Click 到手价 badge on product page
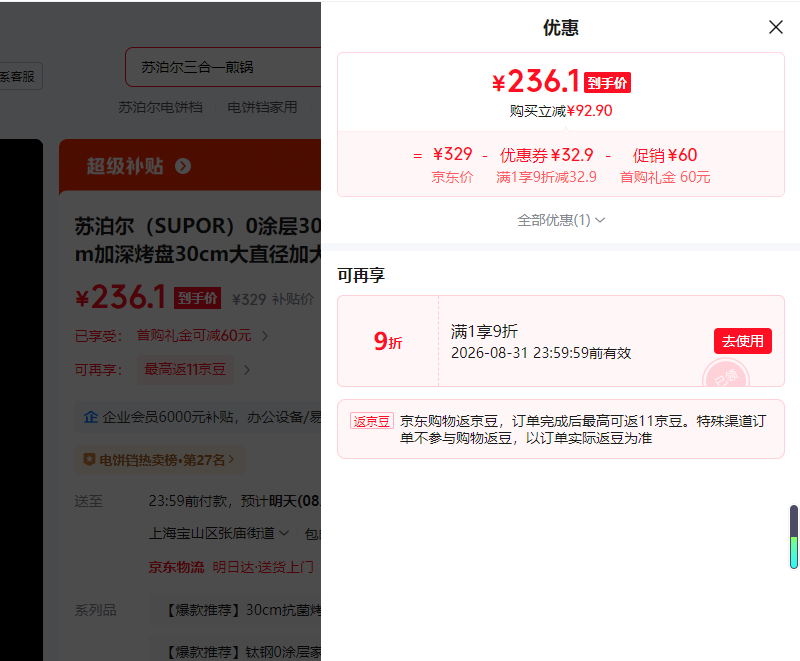 click(197, 298)
